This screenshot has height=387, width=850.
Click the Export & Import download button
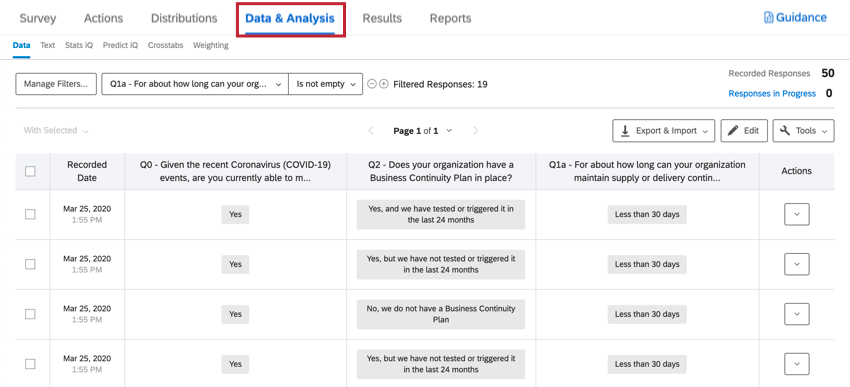pyautogui.click(x=664, y=131)
